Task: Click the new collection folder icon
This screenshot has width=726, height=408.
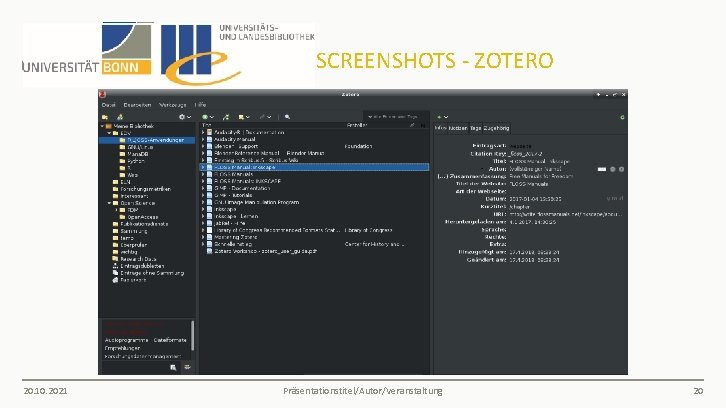Action: (x=105, y=117)
